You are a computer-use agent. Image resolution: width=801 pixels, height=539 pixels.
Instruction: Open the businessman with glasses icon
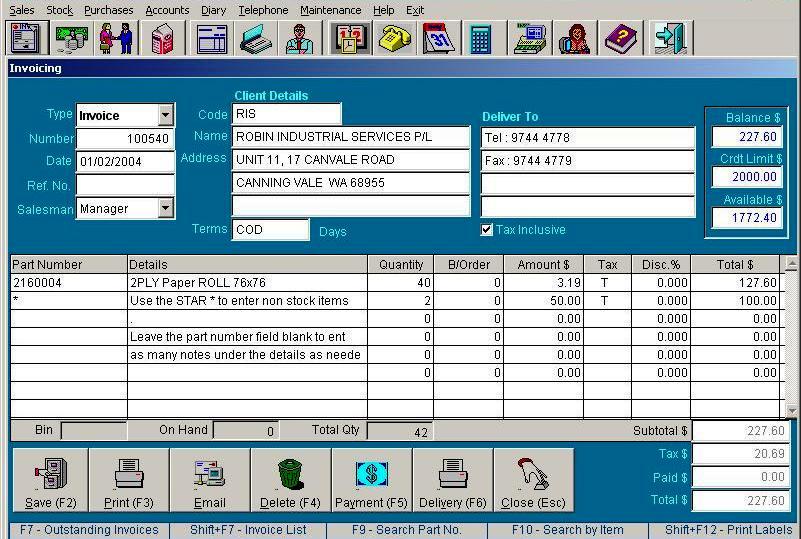click(300, 38)
